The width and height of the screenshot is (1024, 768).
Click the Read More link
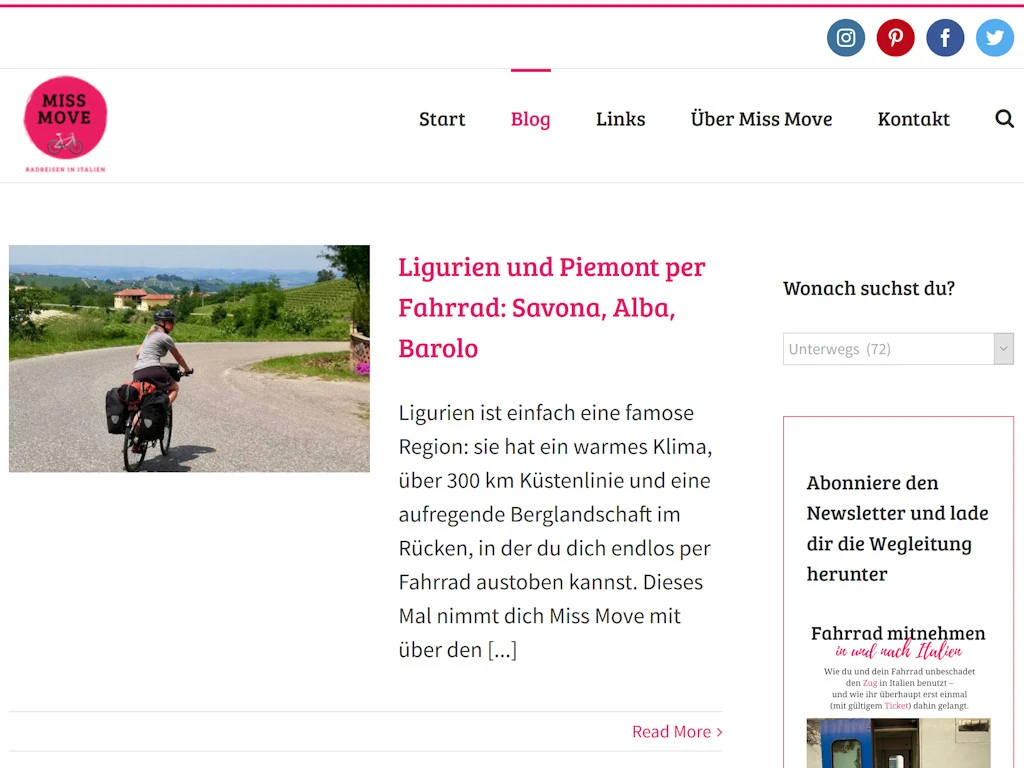pos(677,732)
